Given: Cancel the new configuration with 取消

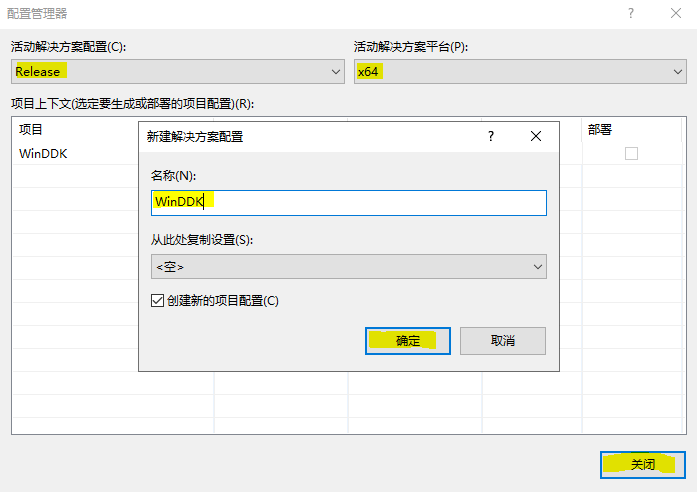Looking at the screenshot, I should pyautogui.click(x=503, y=341).
